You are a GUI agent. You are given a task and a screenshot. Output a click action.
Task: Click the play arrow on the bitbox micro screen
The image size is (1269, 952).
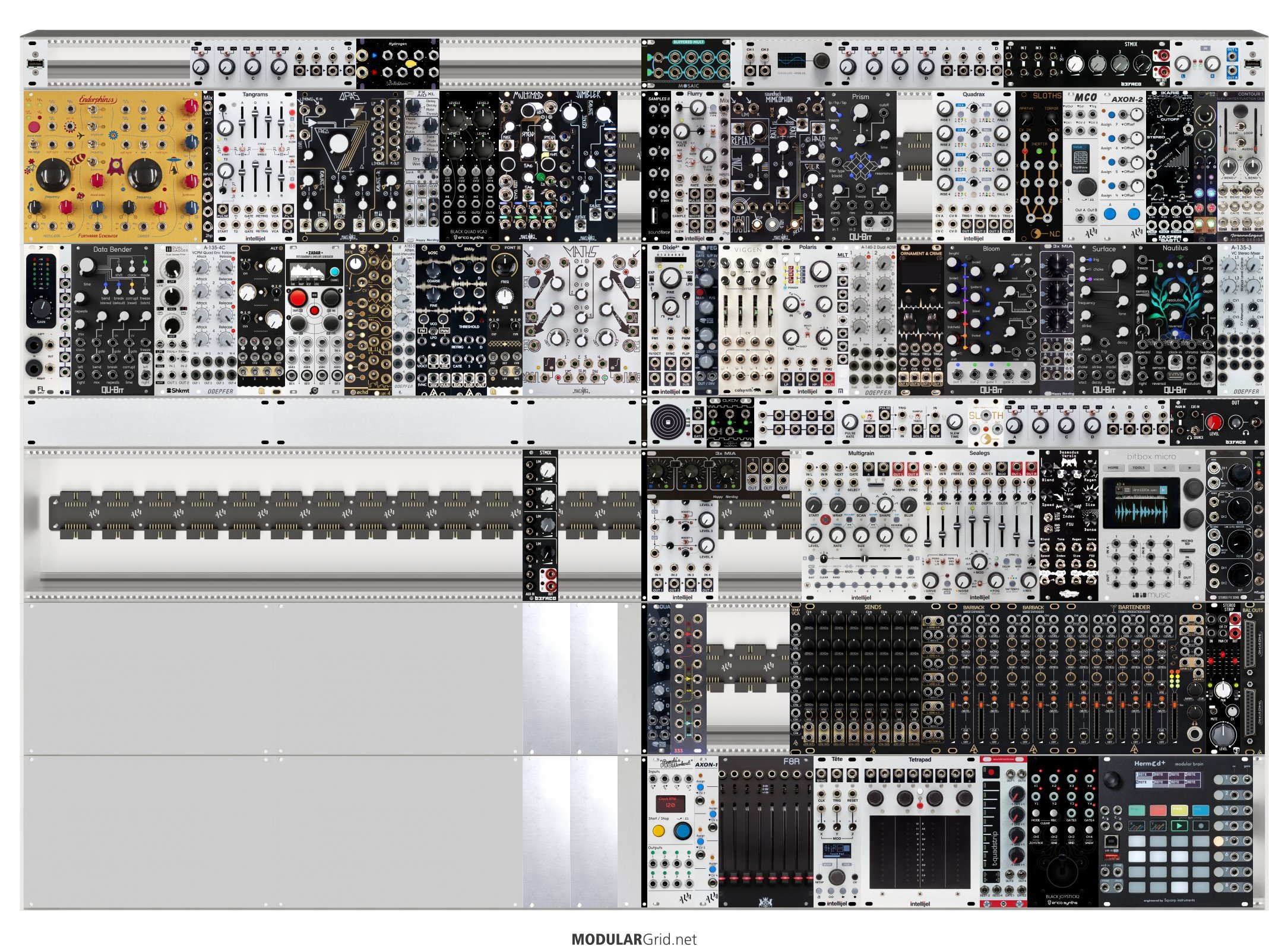[x=1163, y=490]
